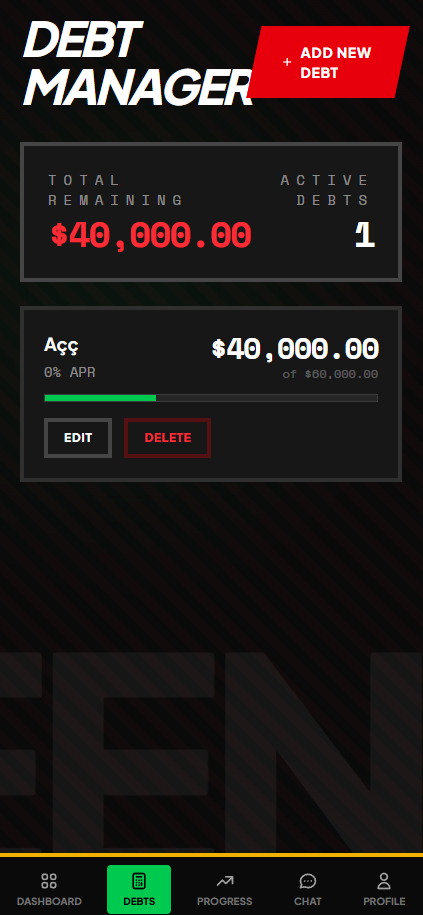The width and height of the screenshot is (423, 915).
Task: Select the Debts calculator icon
Action: pyautogui.click(x=139, y=881)
